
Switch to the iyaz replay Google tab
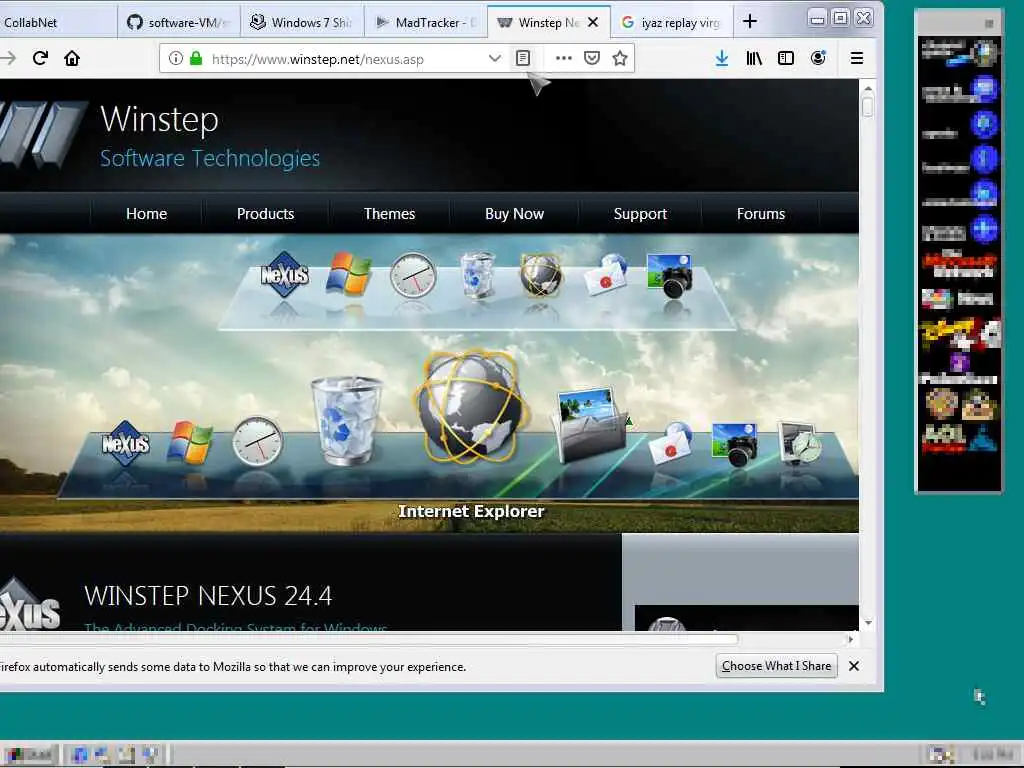[x=671, y=22]
